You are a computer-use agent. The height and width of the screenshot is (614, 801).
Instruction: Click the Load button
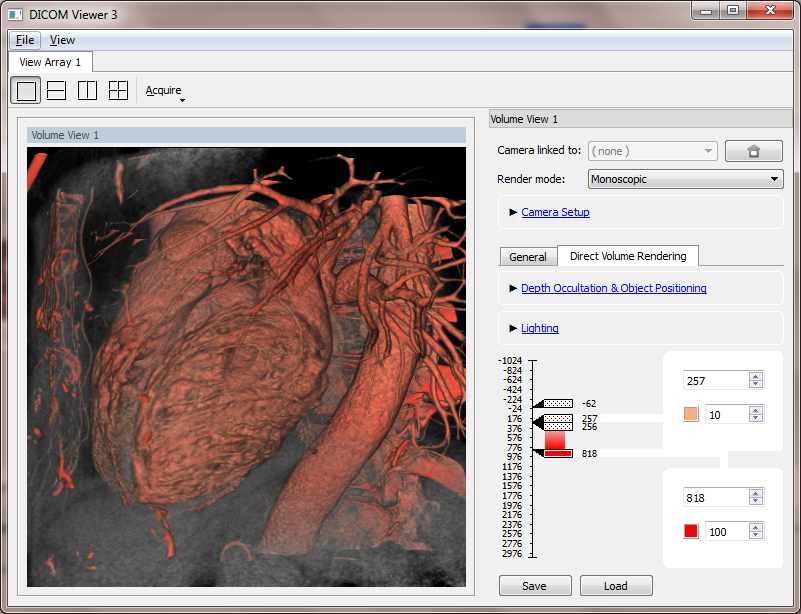pos(615,586)
